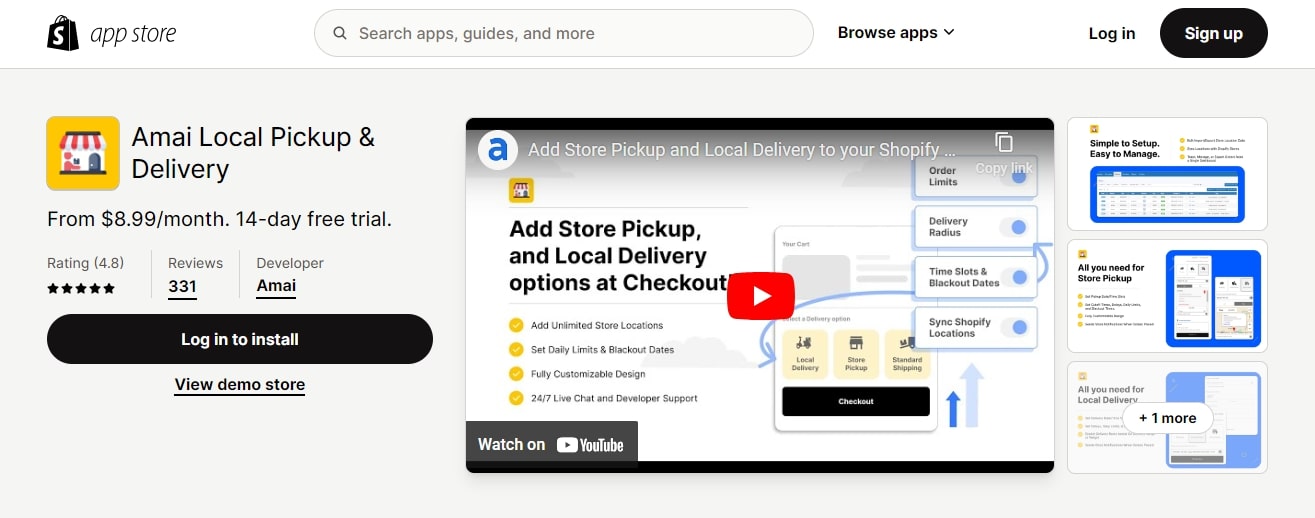Click the Amai Local Pickup app icon

tap(83, 153)
